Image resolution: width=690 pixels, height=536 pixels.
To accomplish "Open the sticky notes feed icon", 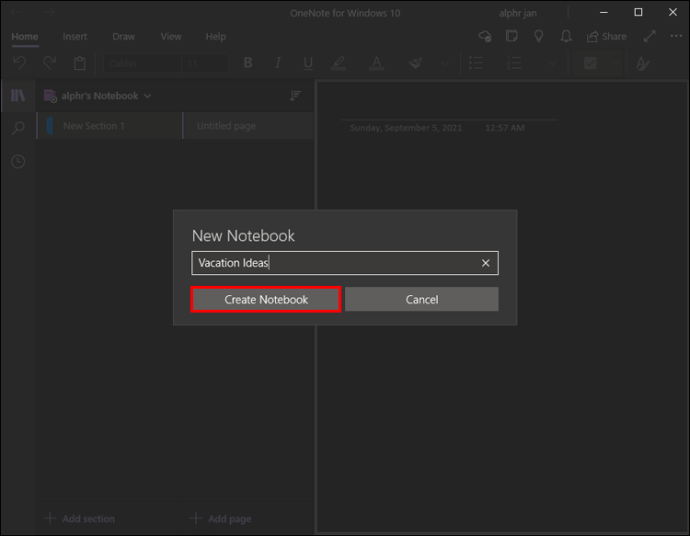I will [x=512, y=37].
